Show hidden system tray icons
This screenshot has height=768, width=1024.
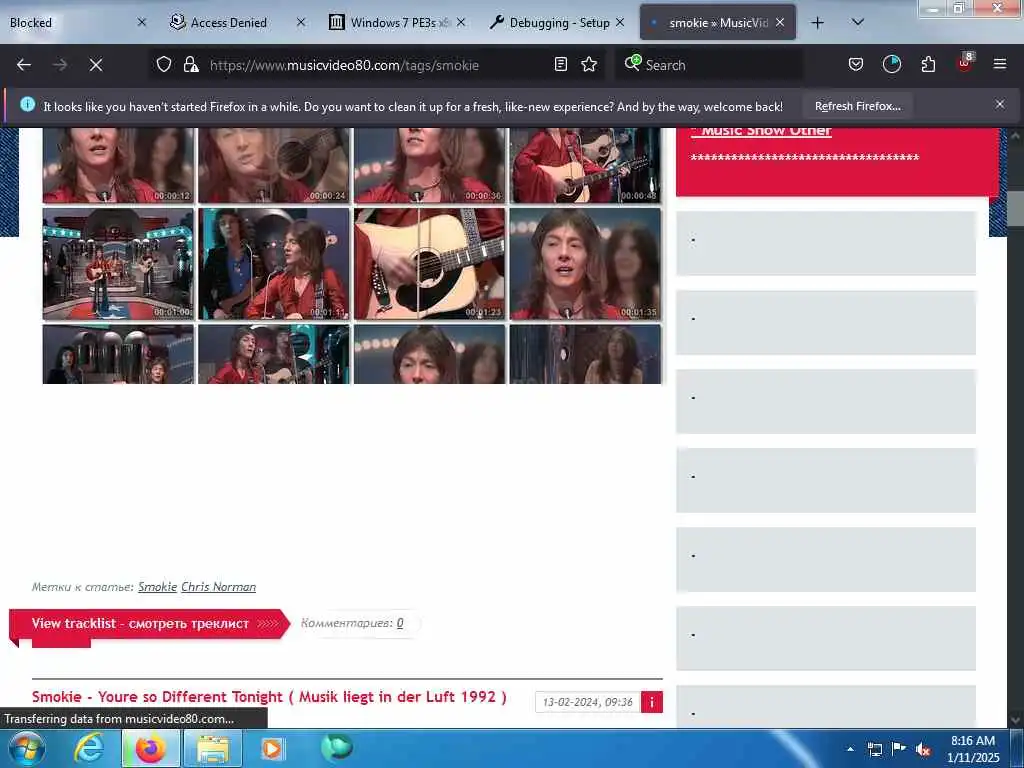[x=850, y=749]
